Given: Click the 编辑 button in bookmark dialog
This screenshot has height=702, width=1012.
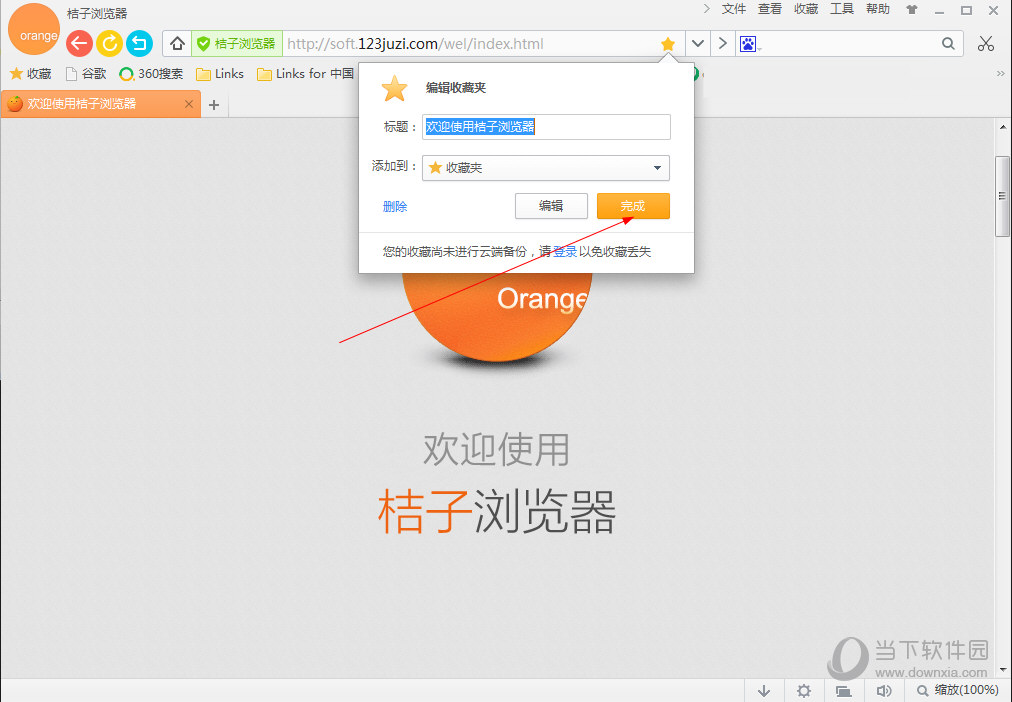Looking at the screenshot, I should tap(551, 206).
